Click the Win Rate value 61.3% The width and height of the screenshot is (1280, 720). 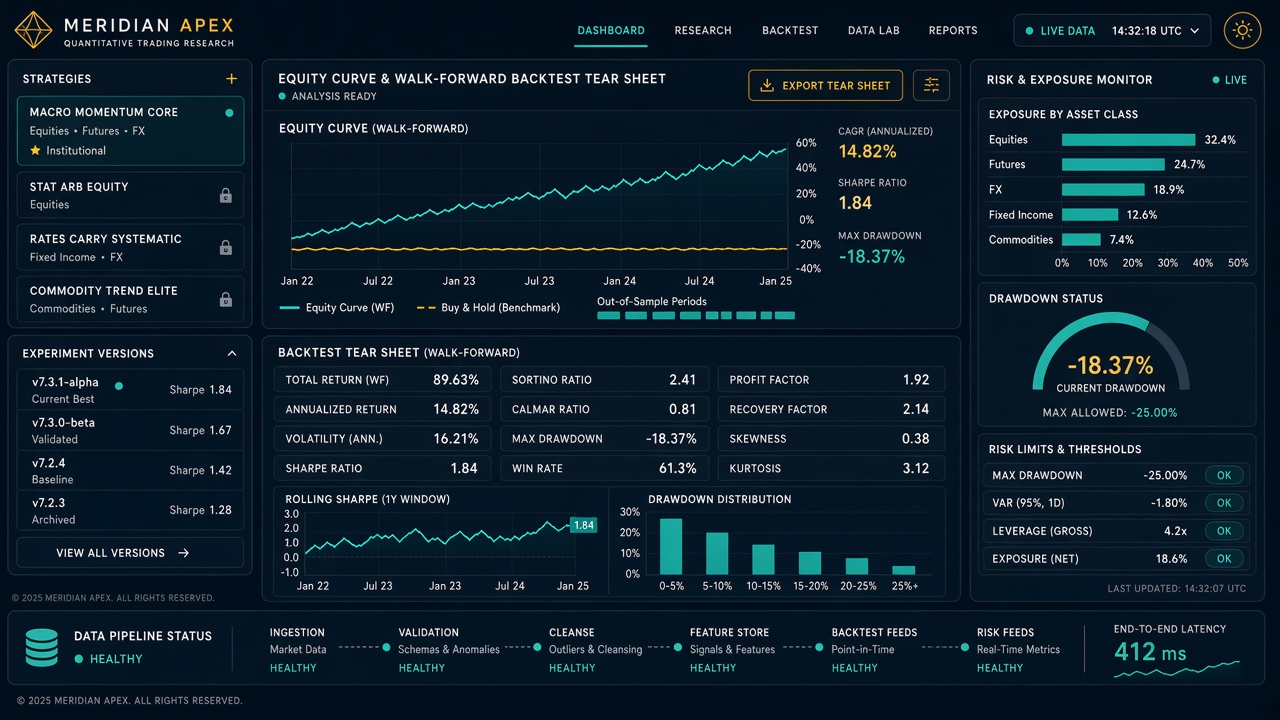click(x=678, y=468)
